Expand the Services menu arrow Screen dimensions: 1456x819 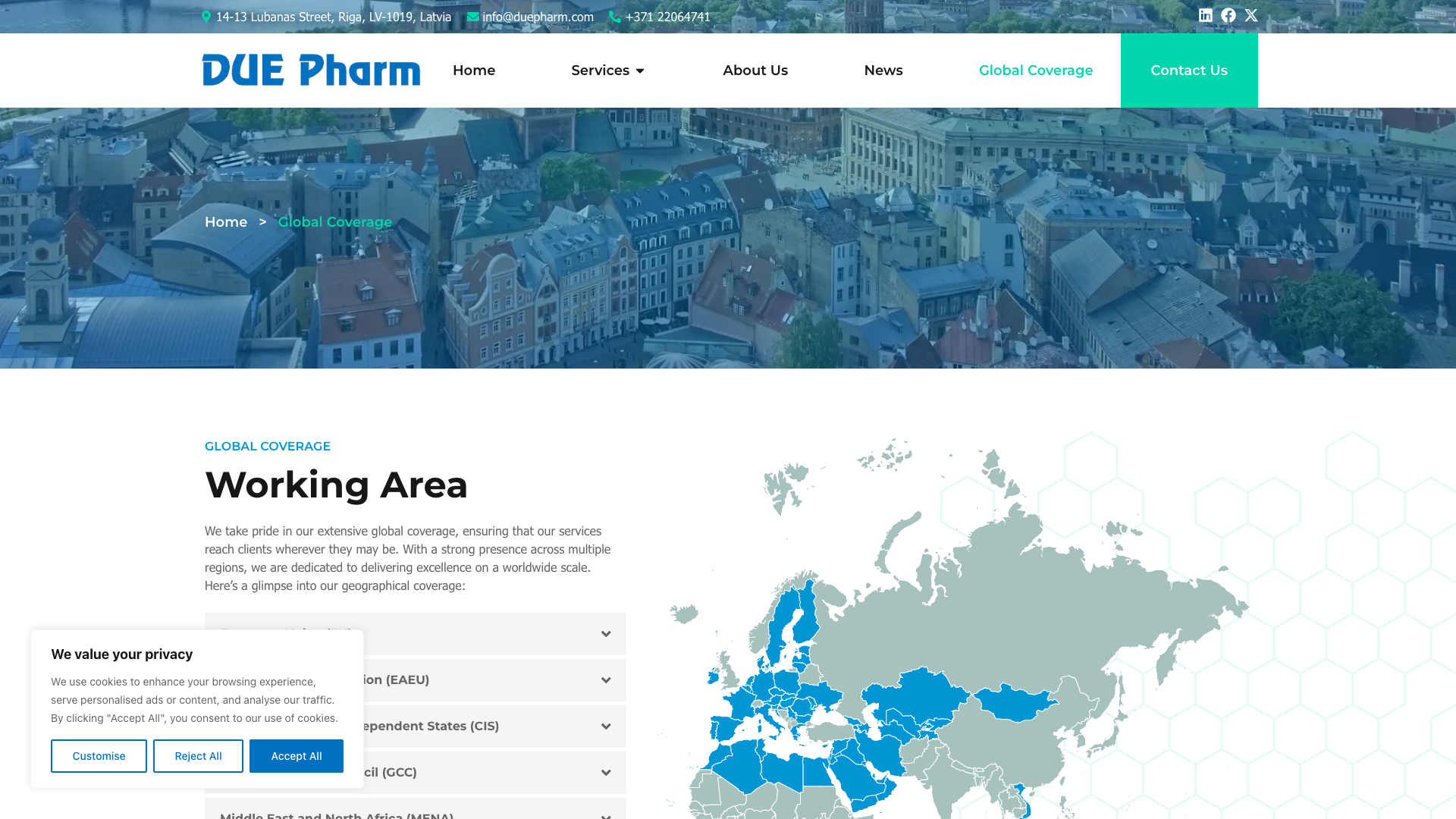(x=640, y=71)
